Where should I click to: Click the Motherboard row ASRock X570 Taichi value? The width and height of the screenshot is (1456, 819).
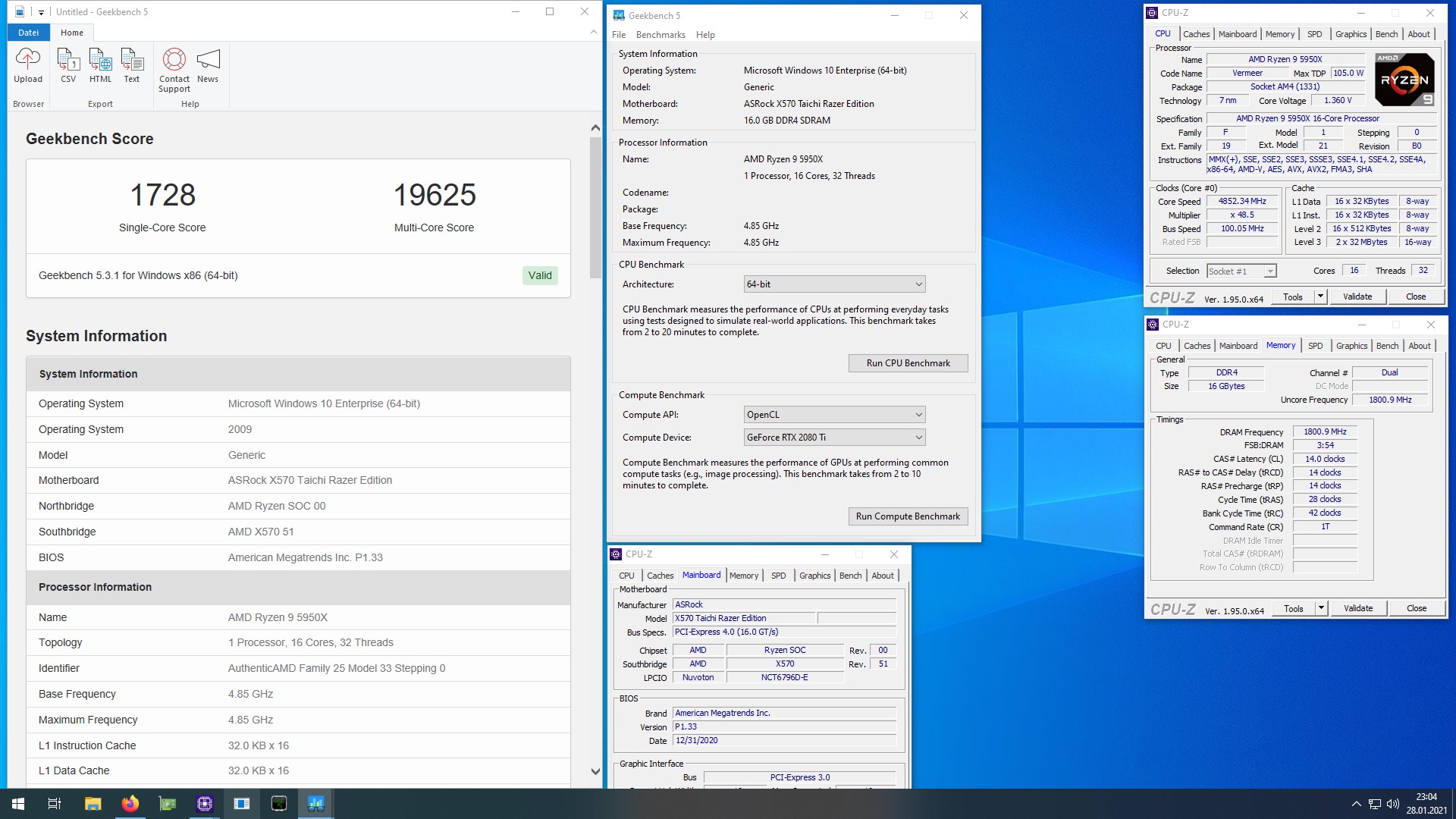click(309, 480)
